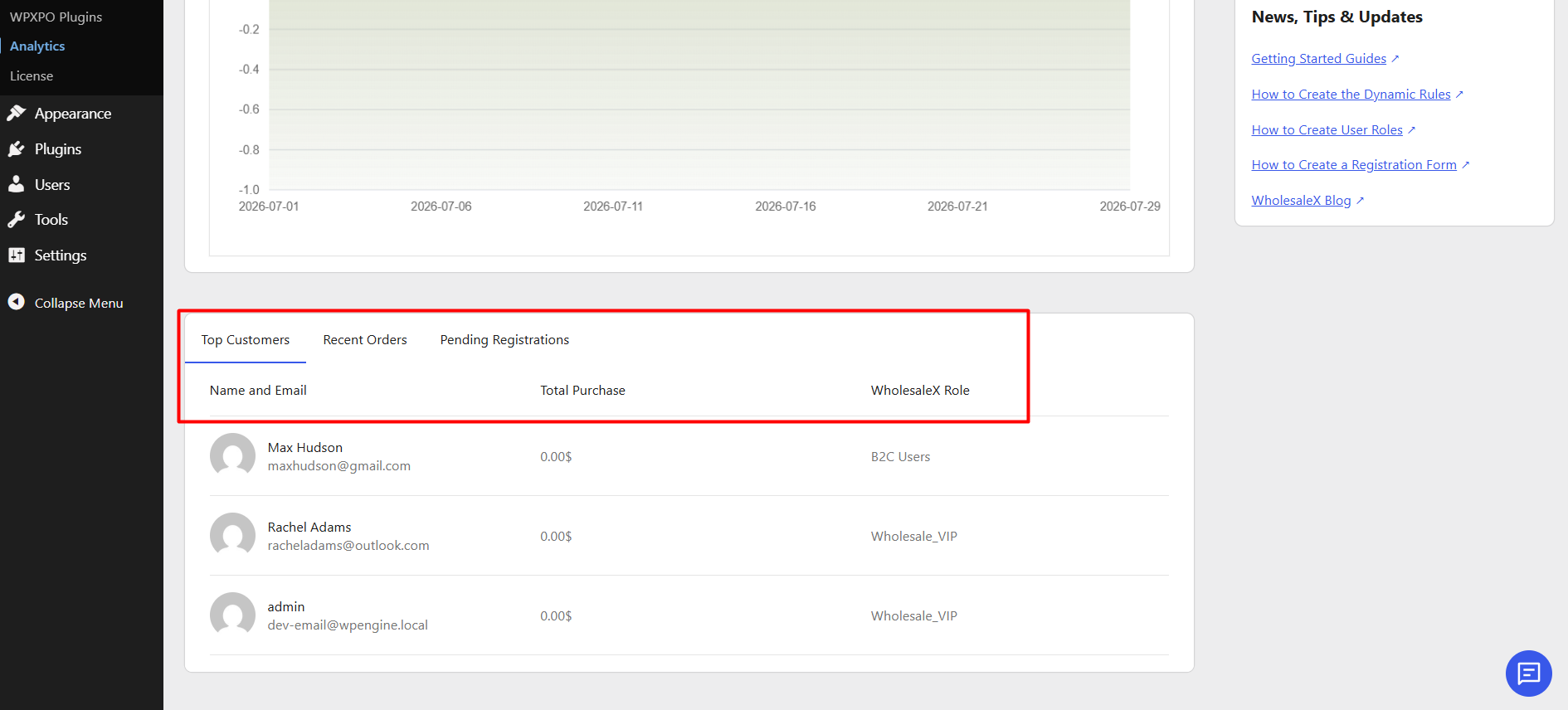Open the WPXPO Plugins menu item
Screen dimensions: 1568x710
pos(56,17)
